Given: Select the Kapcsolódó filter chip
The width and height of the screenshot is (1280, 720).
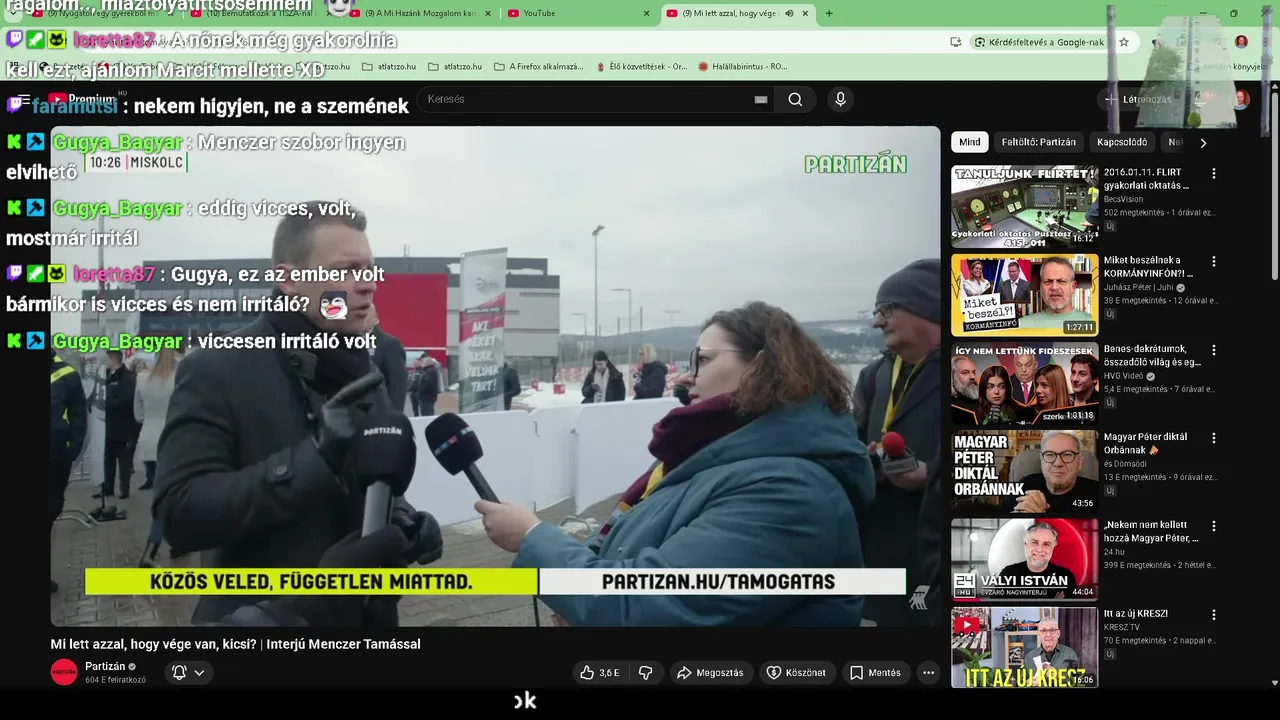Looking at the screenshot, I should click(x=1122, y=142).
